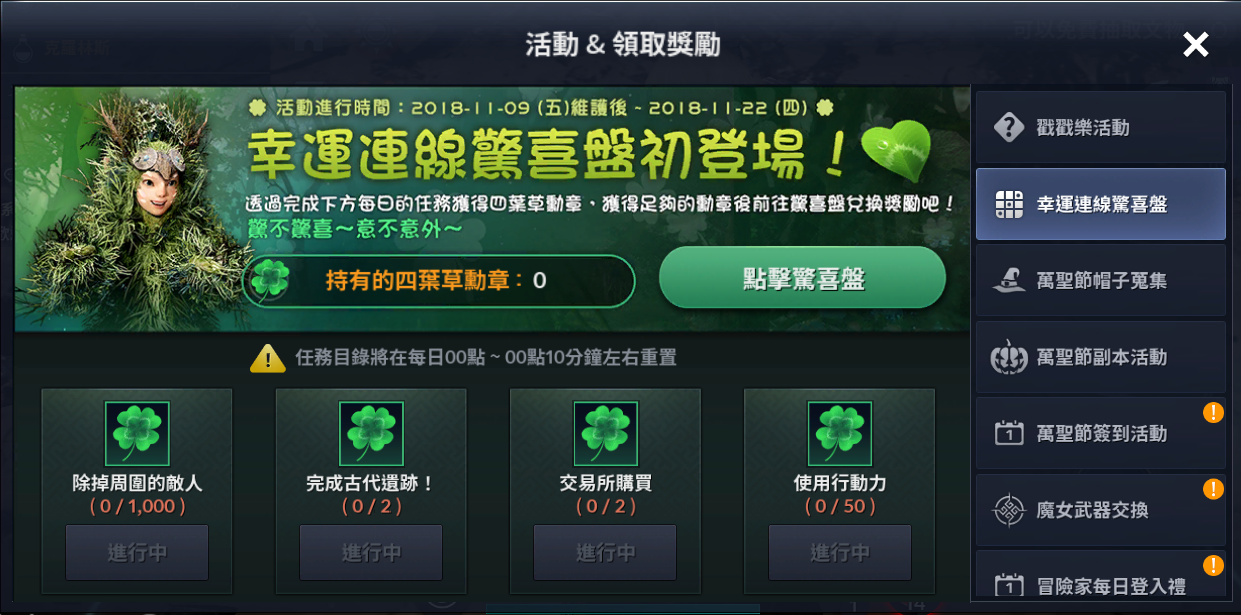This screenshot has width=1241, height=615.
Task: Click the clover icon above 使用行動力
Action: pos(840,434)
